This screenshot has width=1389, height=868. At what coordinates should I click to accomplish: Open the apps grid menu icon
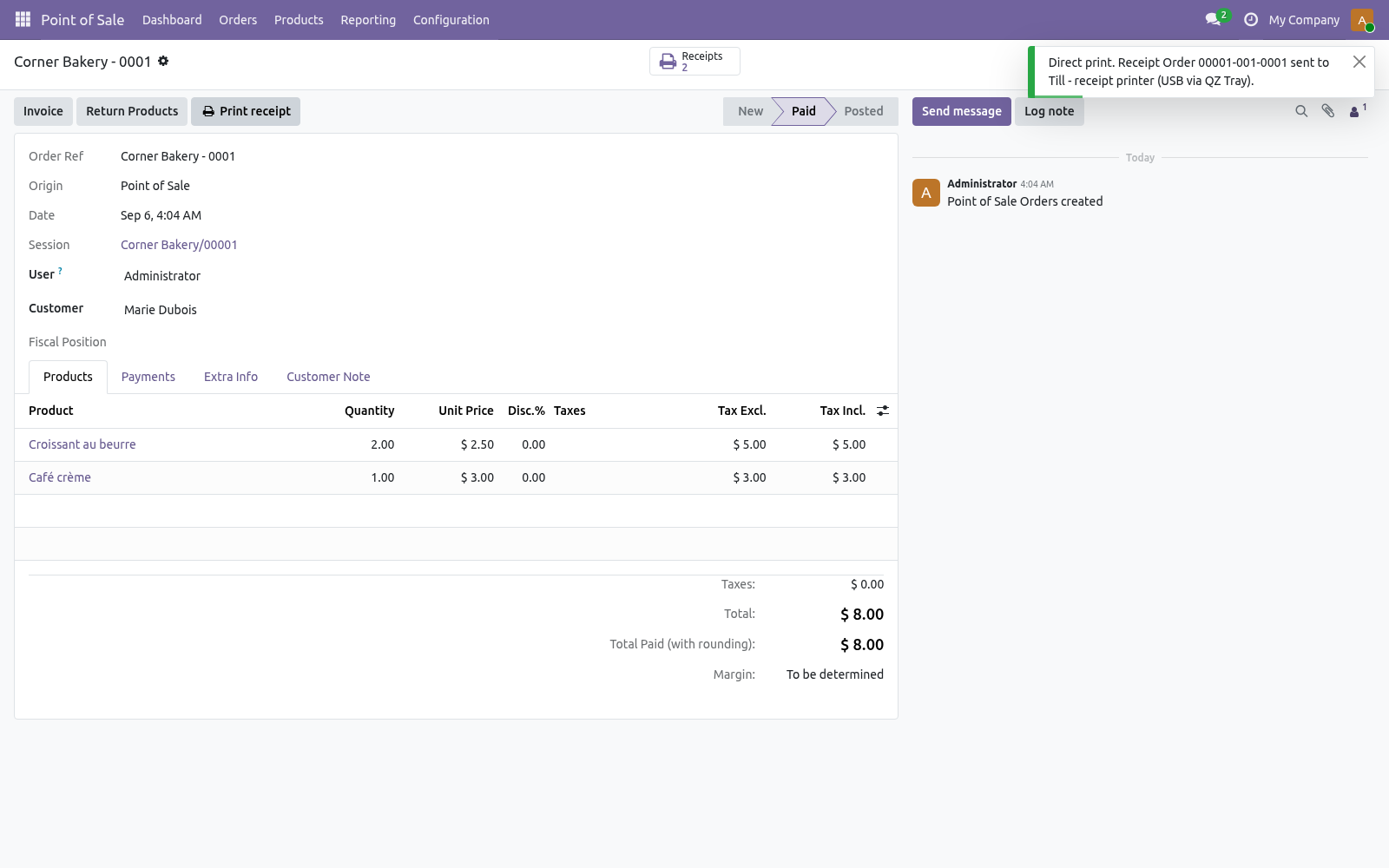[x=23, y=19]
